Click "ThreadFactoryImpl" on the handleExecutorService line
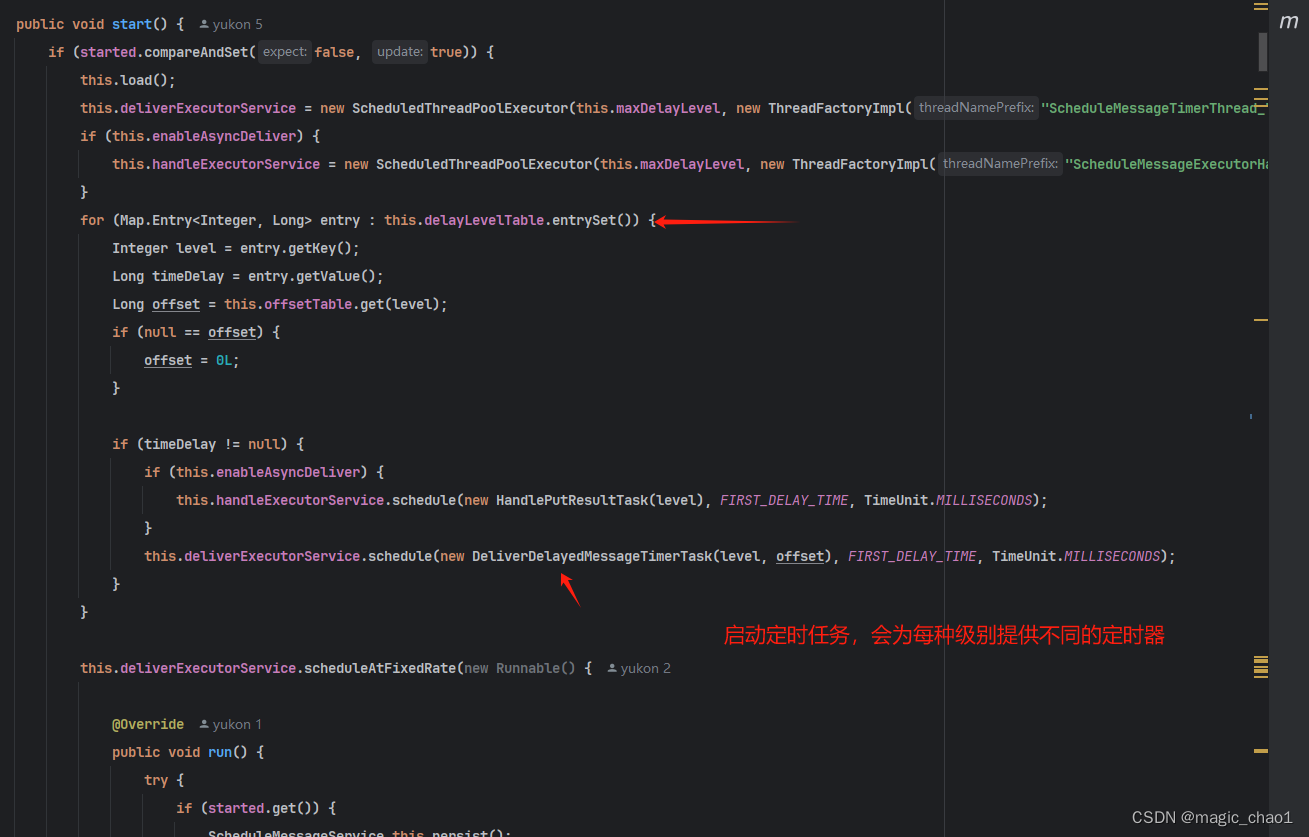This screenshot has height=837, width=1309. click(860, 164)
